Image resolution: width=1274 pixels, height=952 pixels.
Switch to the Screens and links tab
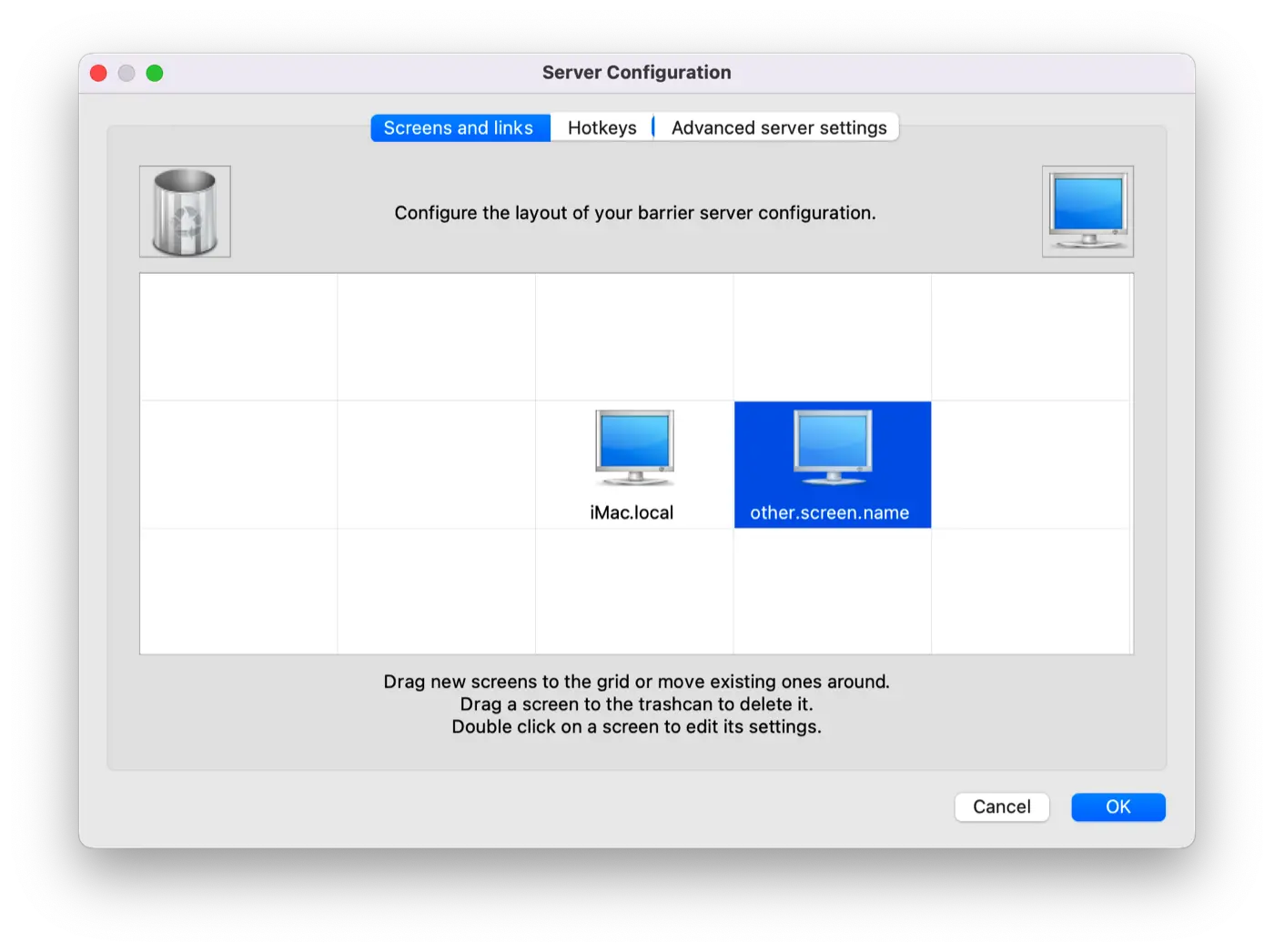pos(460,128)
